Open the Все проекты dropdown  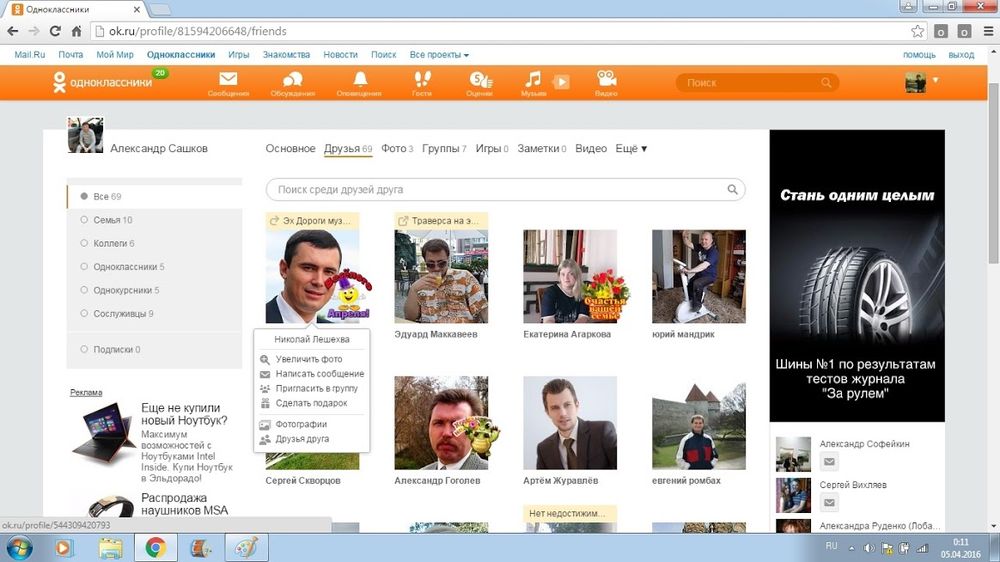(x=439, y=55)
